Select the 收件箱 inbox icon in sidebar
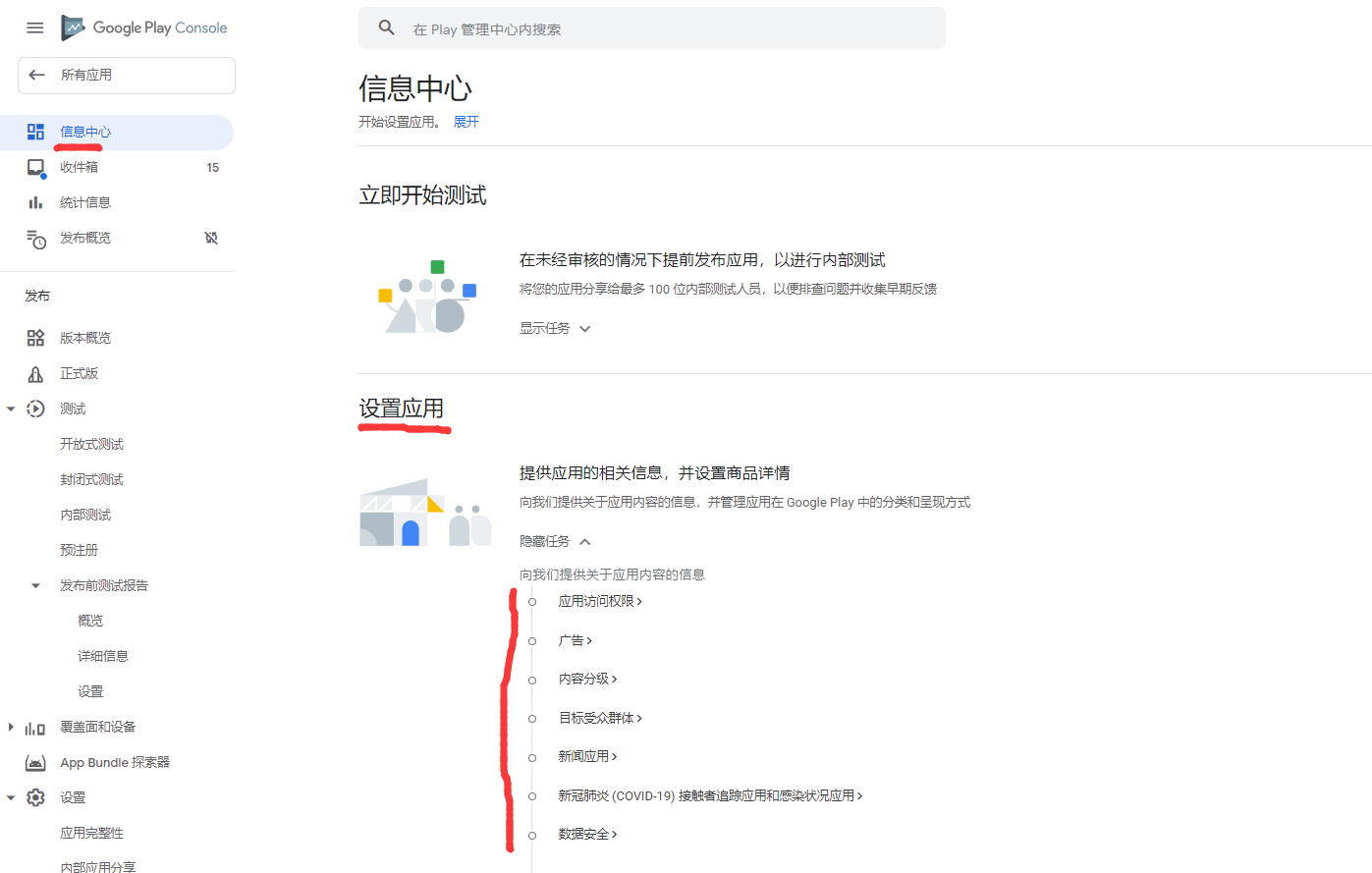The height and width of the screenshot is (873, 1372). 35,166
